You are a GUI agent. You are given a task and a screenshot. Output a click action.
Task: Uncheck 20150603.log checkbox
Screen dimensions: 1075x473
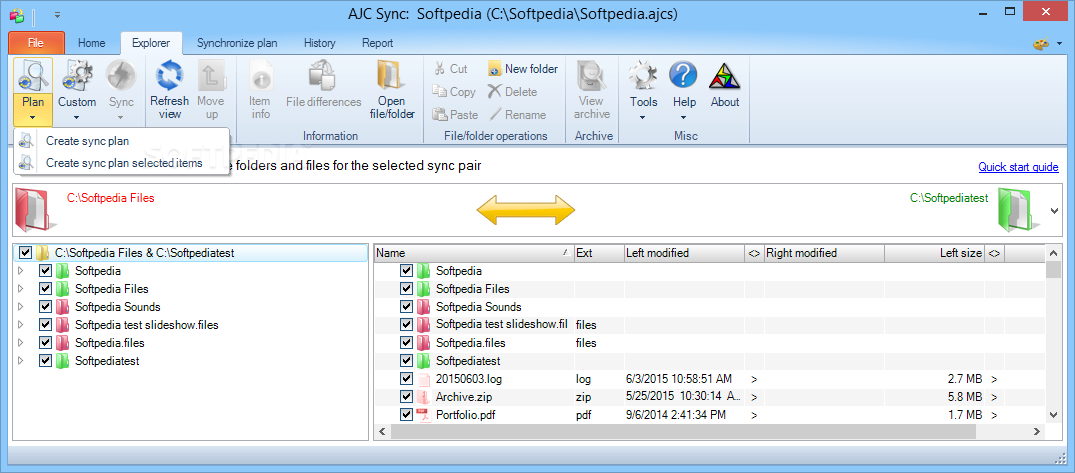[x=407, y=378]
